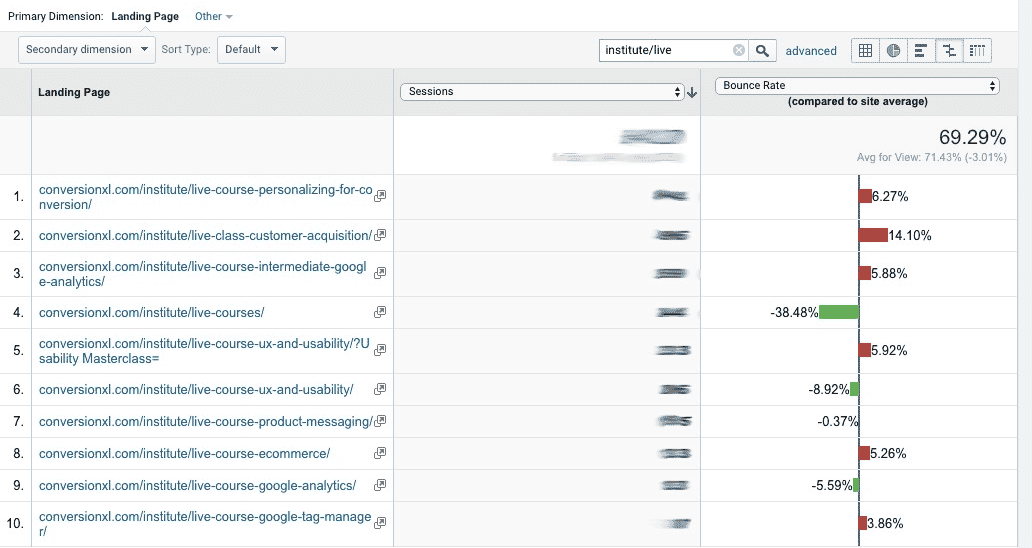Open live-course-ecommerce external link icon
This screenshot has height=548, width=1032.
pos(380,453)
